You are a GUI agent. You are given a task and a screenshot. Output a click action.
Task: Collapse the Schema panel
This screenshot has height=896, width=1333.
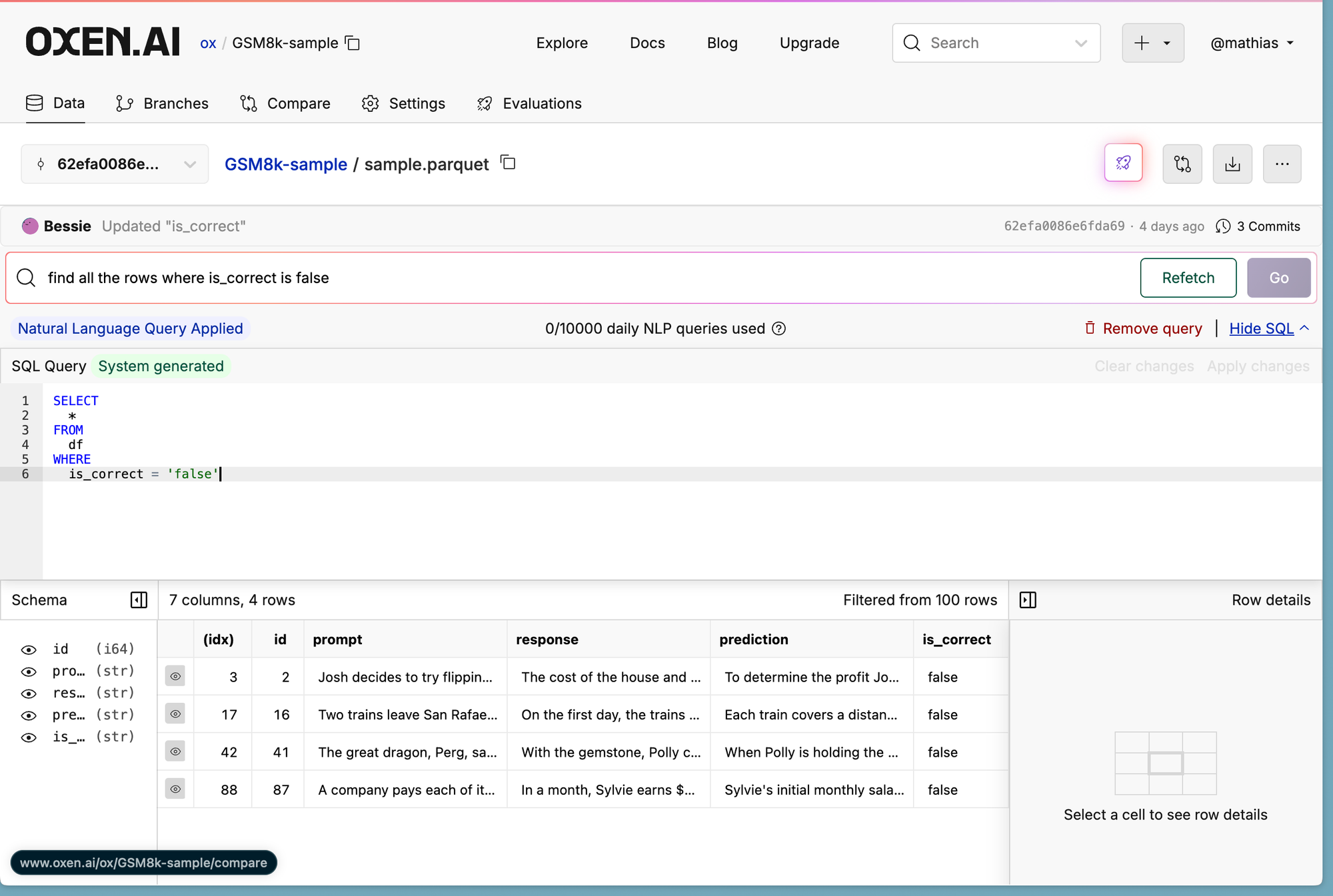pos(139,600)
